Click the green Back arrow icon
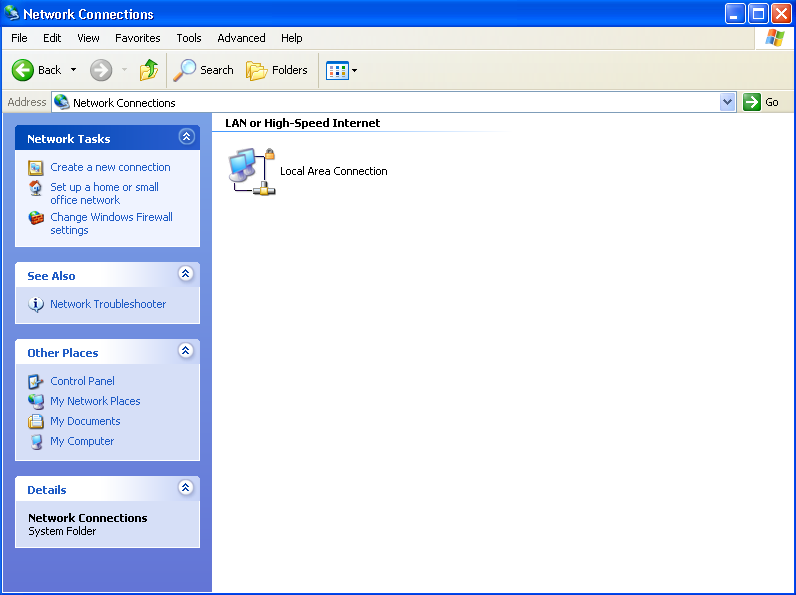The image size is (796, 595). pyautogui.click(x=23, y=70)
